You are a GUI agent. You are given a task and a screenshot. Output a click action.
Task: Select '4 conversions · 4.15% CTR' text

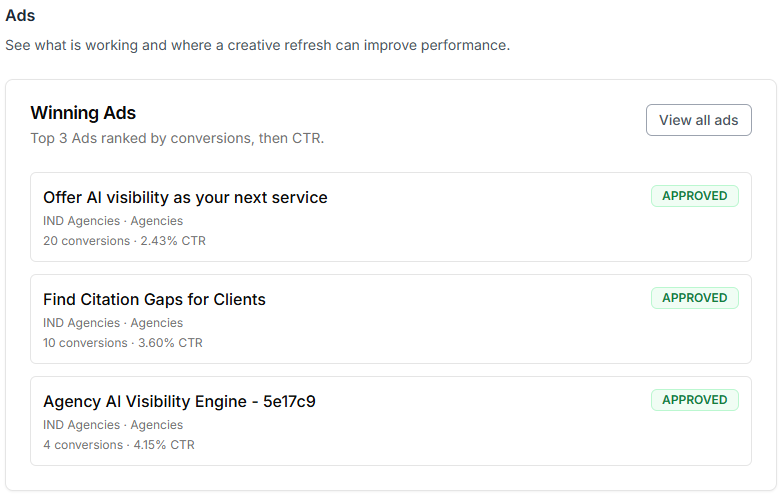[119, 445]
